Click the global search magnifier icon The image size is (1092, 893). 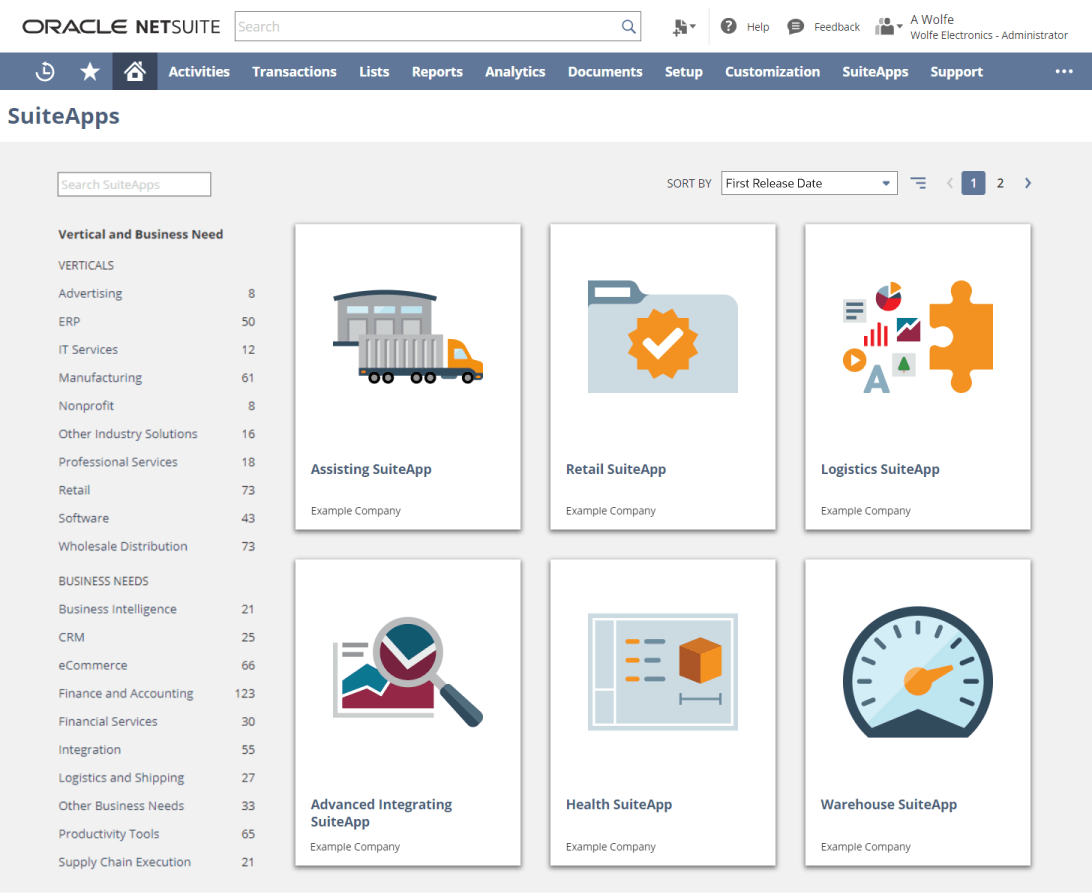pos(628,26)
